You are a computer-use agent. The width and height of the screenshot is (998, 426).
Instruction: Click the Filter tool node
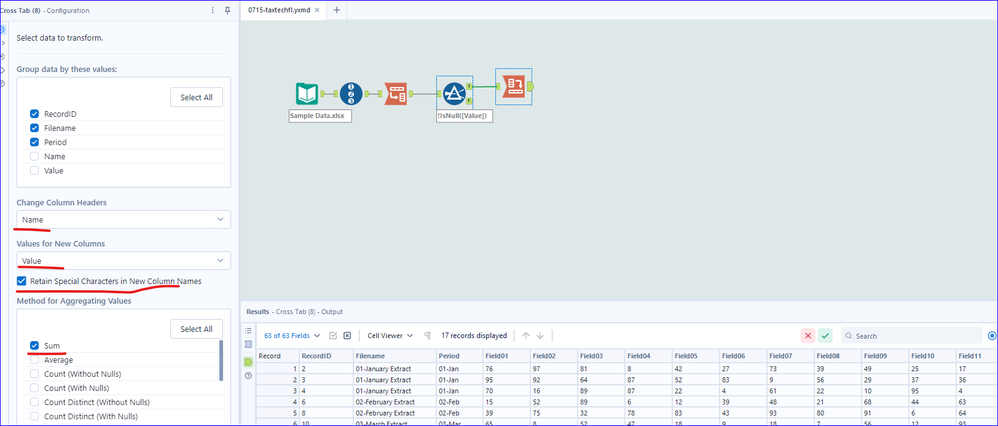[x=453, y=94]
